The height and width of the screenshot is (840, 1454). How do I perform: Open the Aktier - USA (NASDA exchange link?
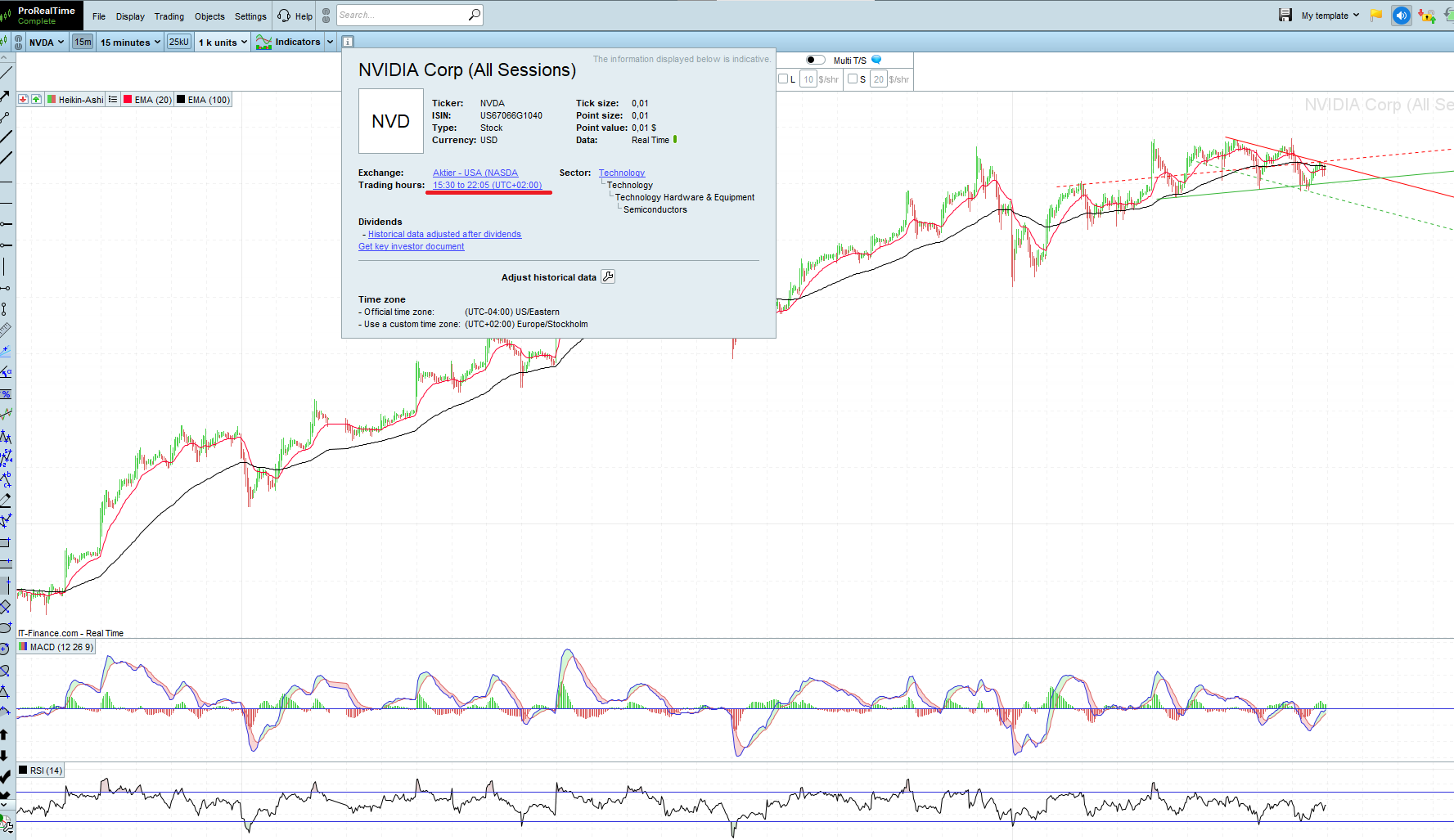tap(475, 173)
